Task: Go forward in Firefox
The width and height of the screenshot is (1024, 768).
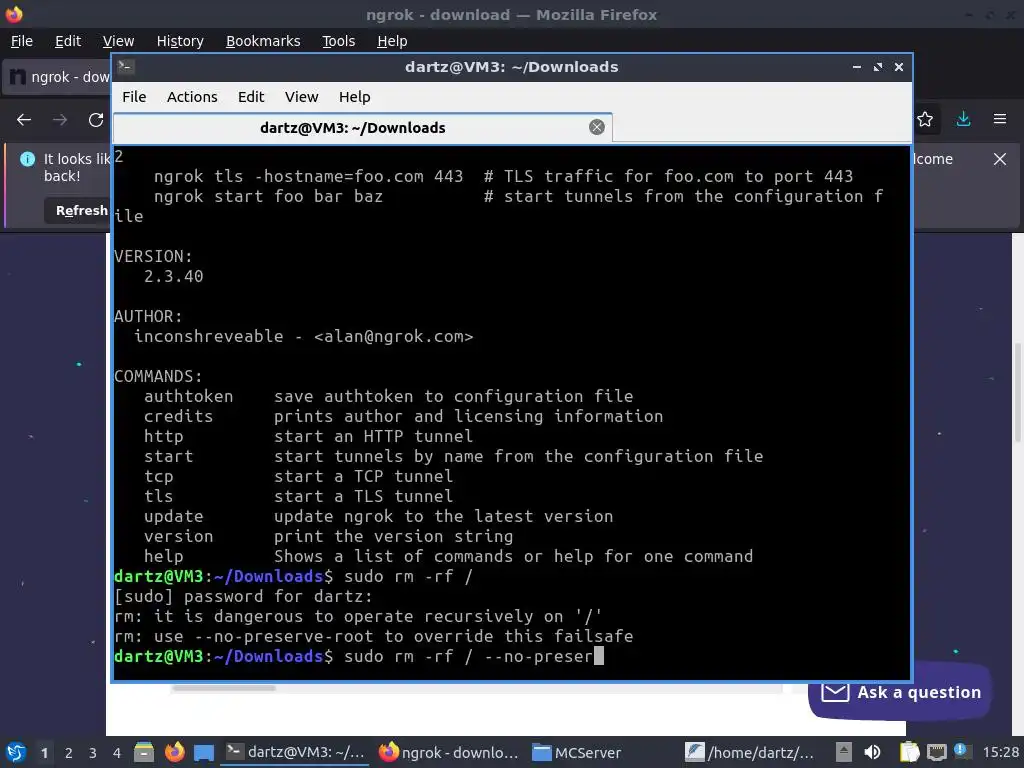Action: coord(60,120)
